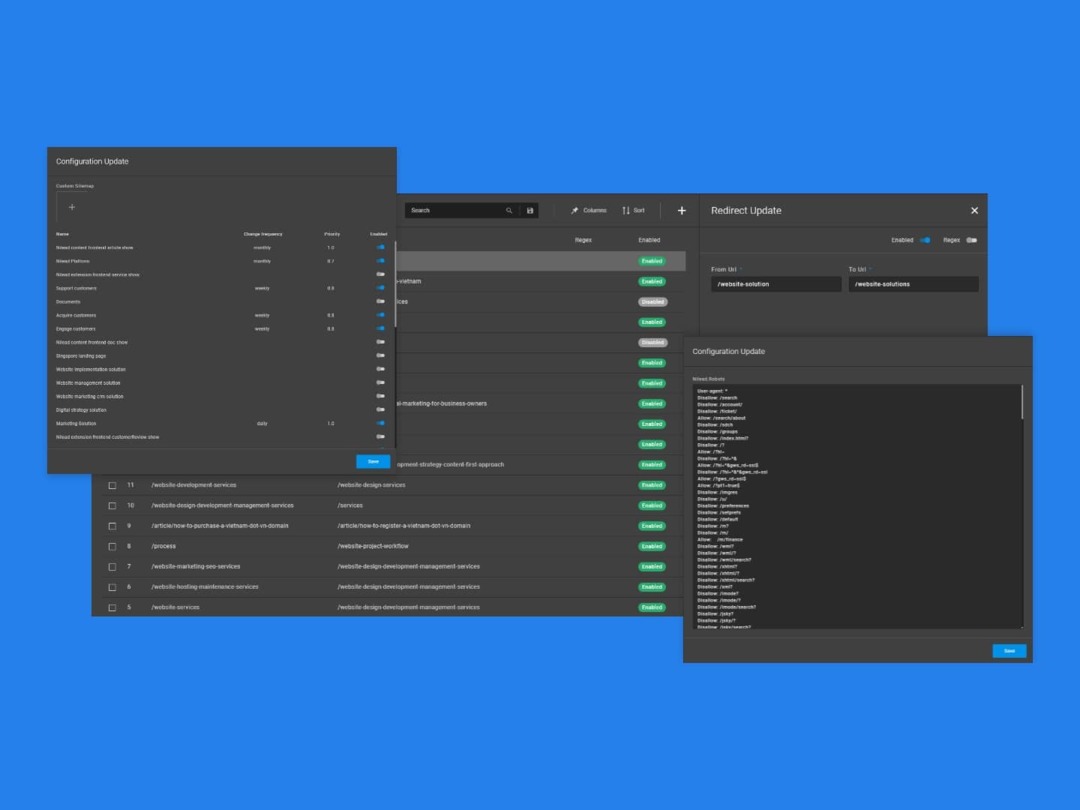Check the box for redirect row 11
The width and height of the screenshot is (1080, 810).
click(112, 485)
